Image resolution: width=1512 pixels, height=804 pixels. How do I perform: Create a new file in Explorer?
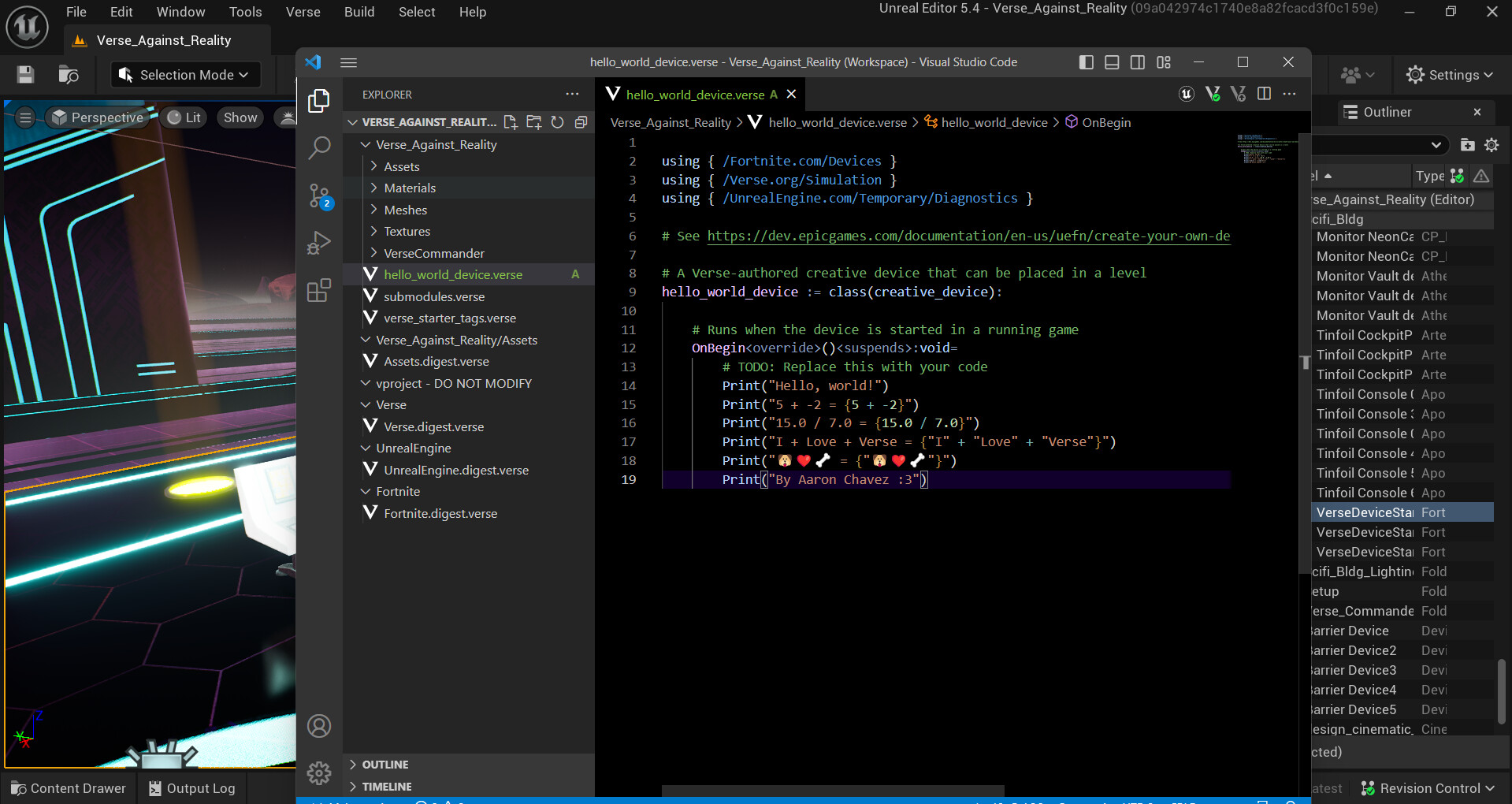pyautogui.click(x=511, y=122)
